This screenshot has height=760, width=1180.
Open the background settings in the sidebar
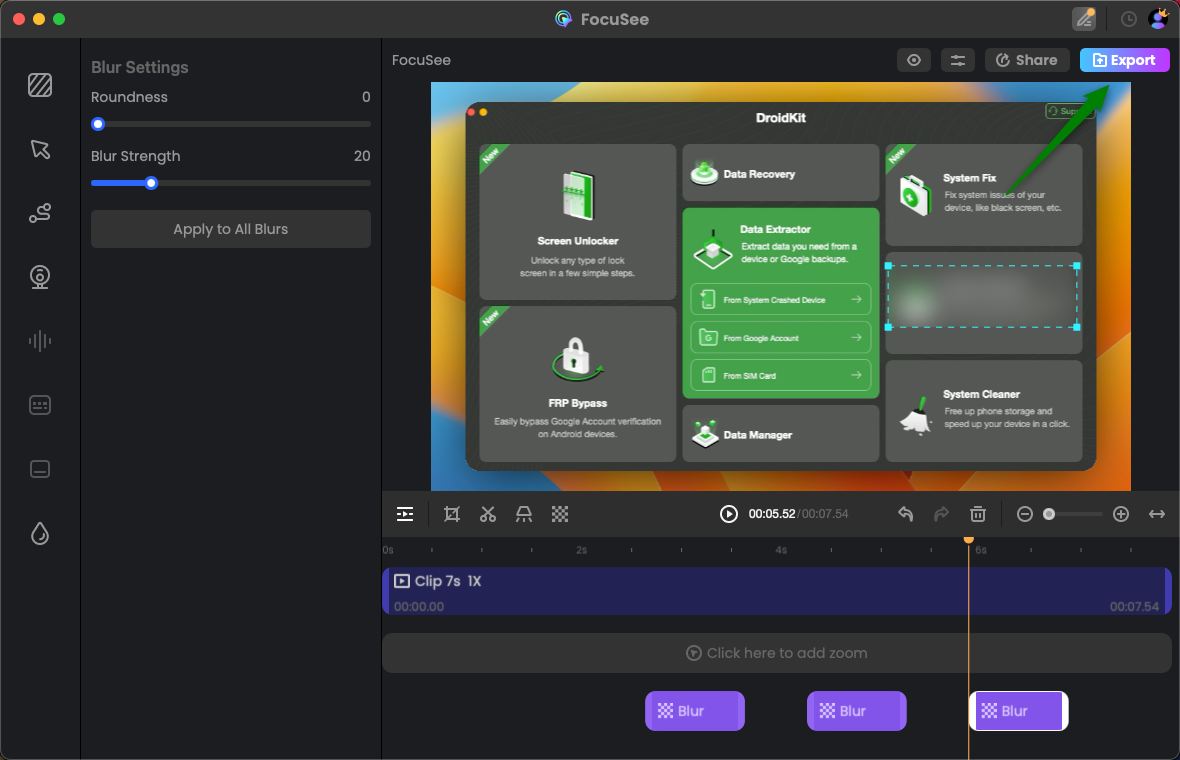tap(40, 85)
